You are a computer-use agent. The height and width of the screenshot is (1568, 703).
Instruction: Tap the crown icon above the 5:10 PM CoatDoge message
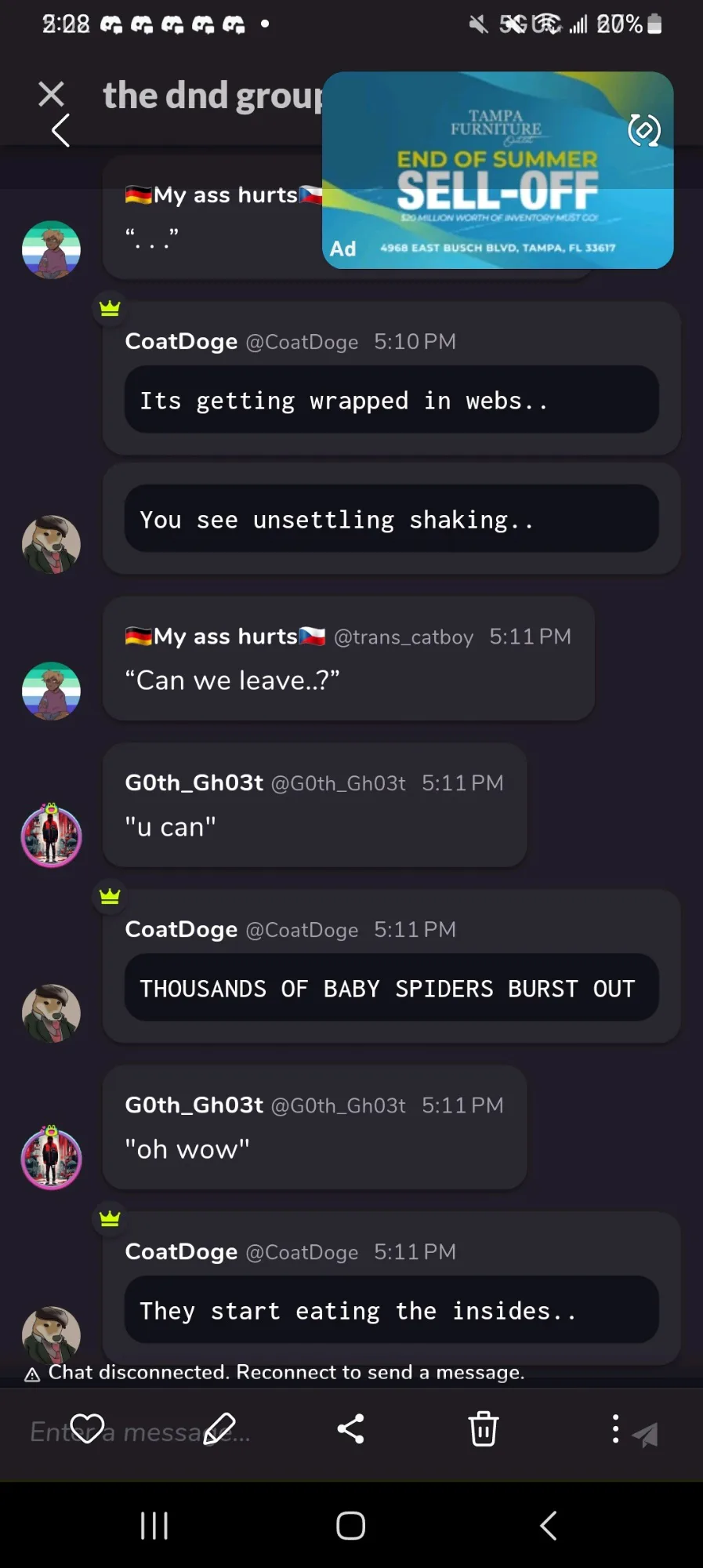point(110,308)
